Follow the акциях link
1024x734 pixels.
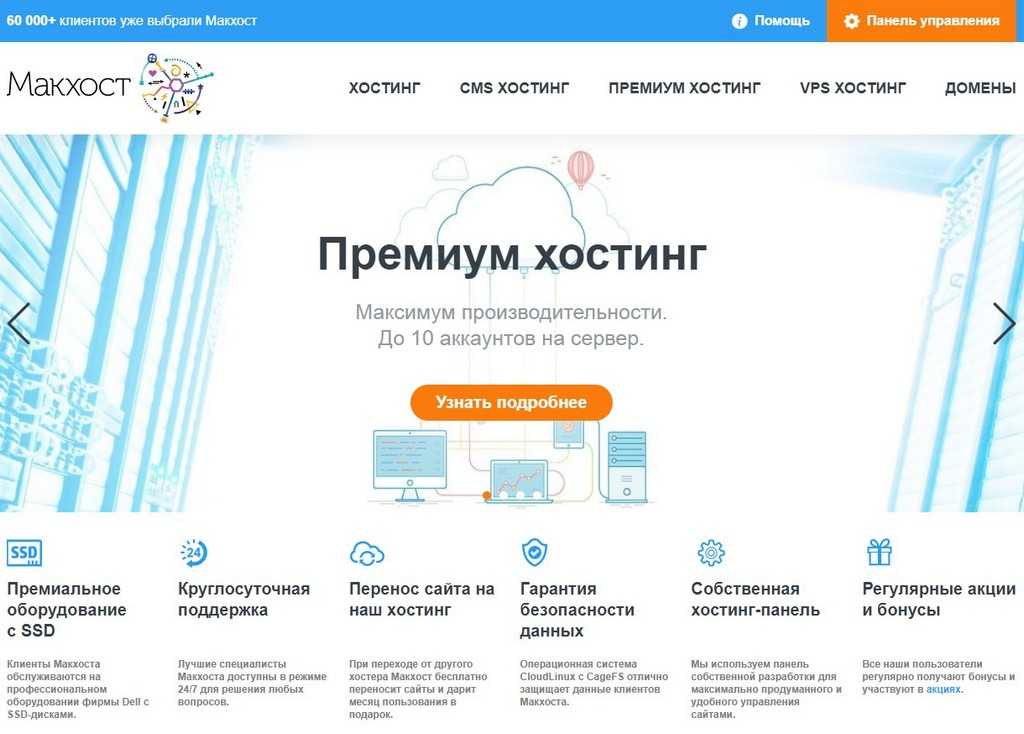point(944,689)
